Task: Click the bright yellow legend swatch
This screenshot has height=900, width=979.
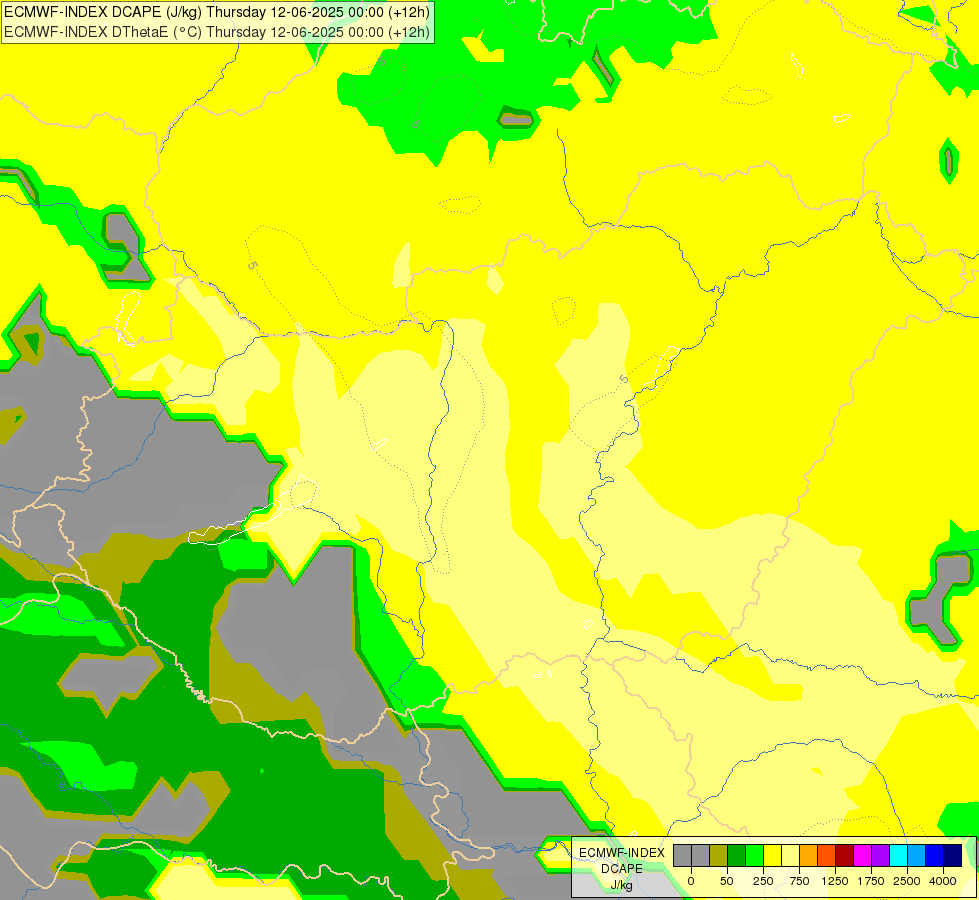Action: (772, 855)
